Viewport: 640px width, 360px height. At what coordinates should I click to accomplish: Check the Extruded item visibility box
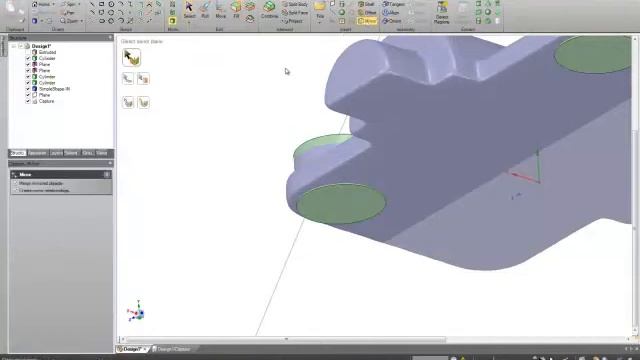28,52
